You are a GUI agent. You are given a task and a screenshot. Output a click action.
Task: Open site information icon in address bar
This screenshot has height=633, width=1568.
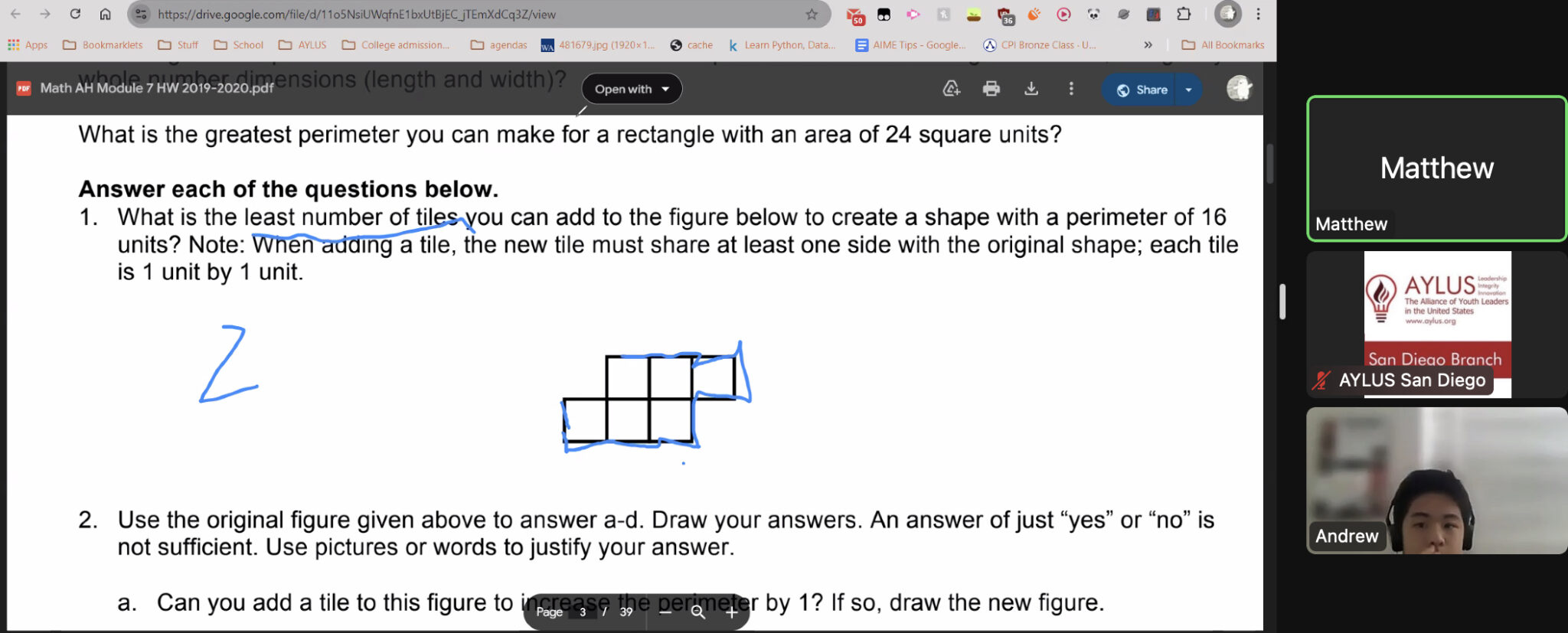[x=141, y=14]
